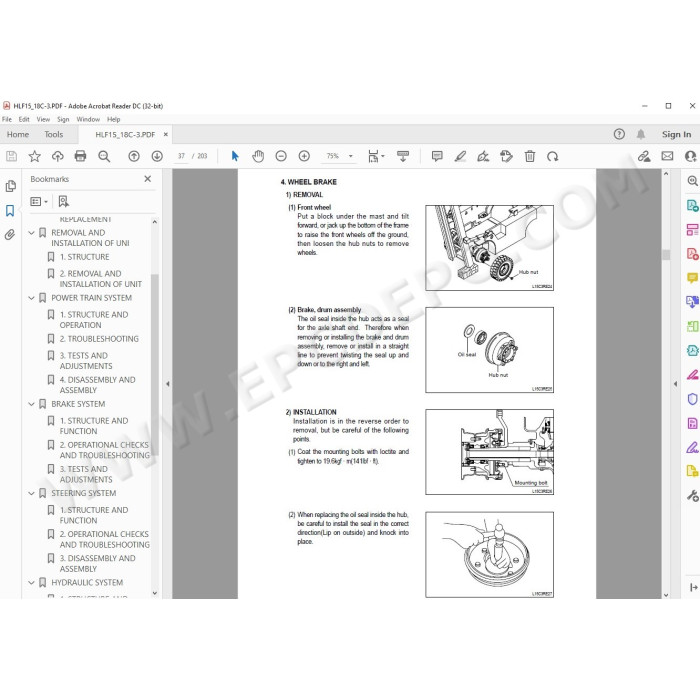The height and width of the screenshot is (700, 700).
Task: Select the Highlight text pen tool
Action: click(x=460, y=156)
